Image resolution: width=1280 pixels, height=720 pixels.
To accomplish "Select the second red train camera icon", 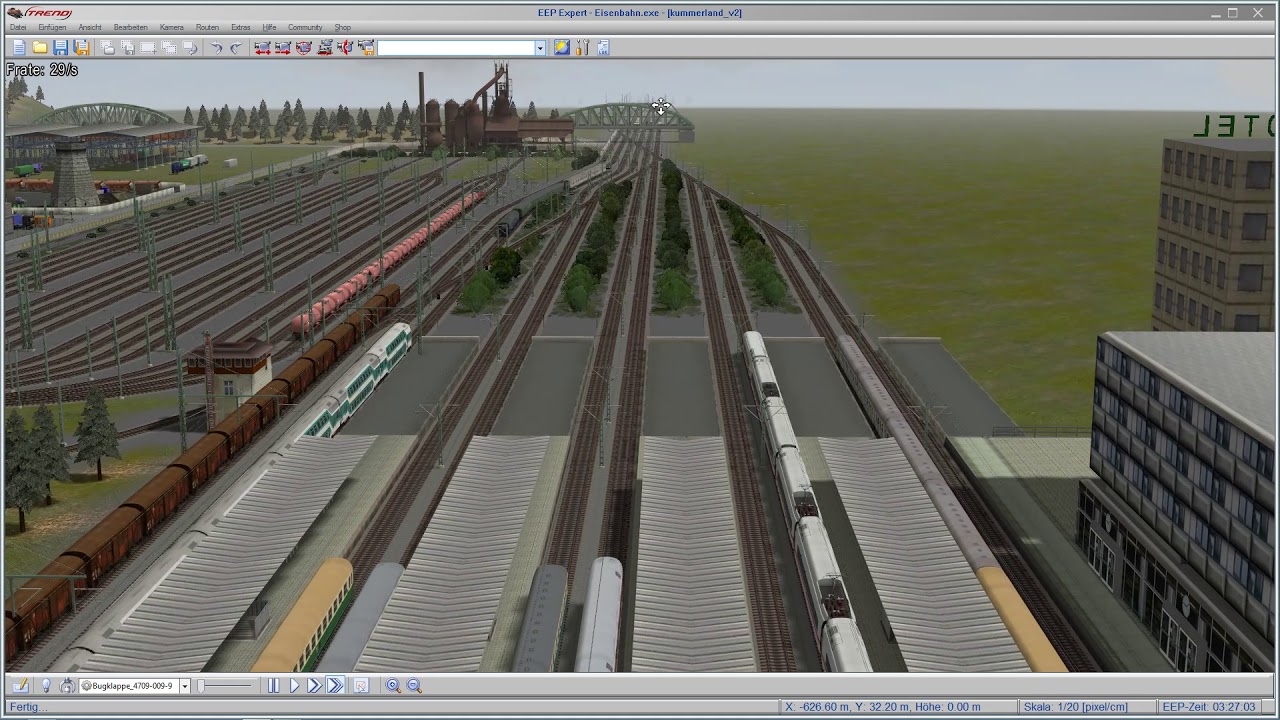I will coord(283,48).
